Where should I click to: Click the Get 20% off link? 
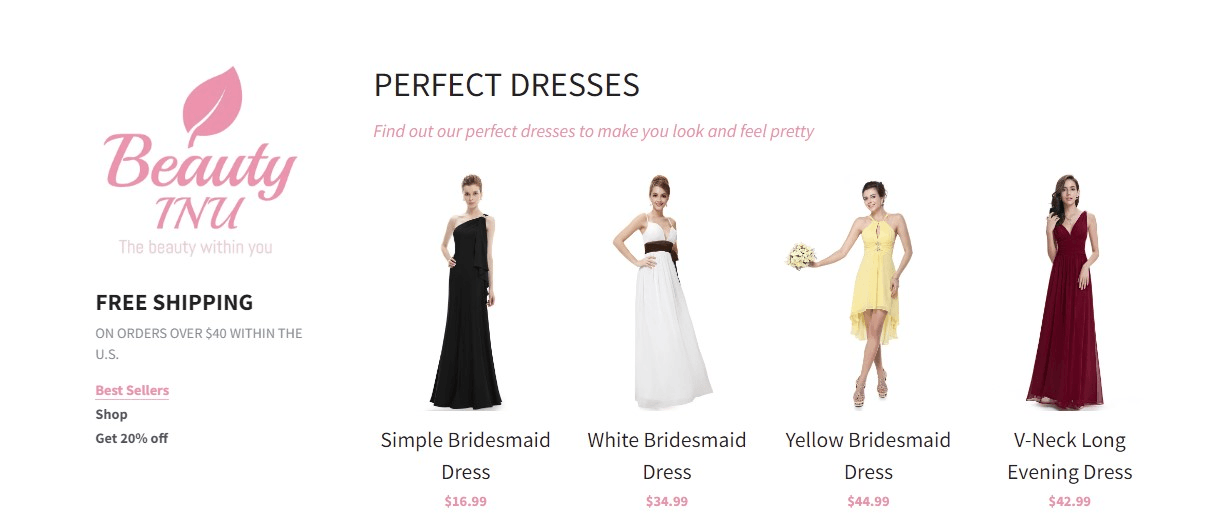coord(131,438)
